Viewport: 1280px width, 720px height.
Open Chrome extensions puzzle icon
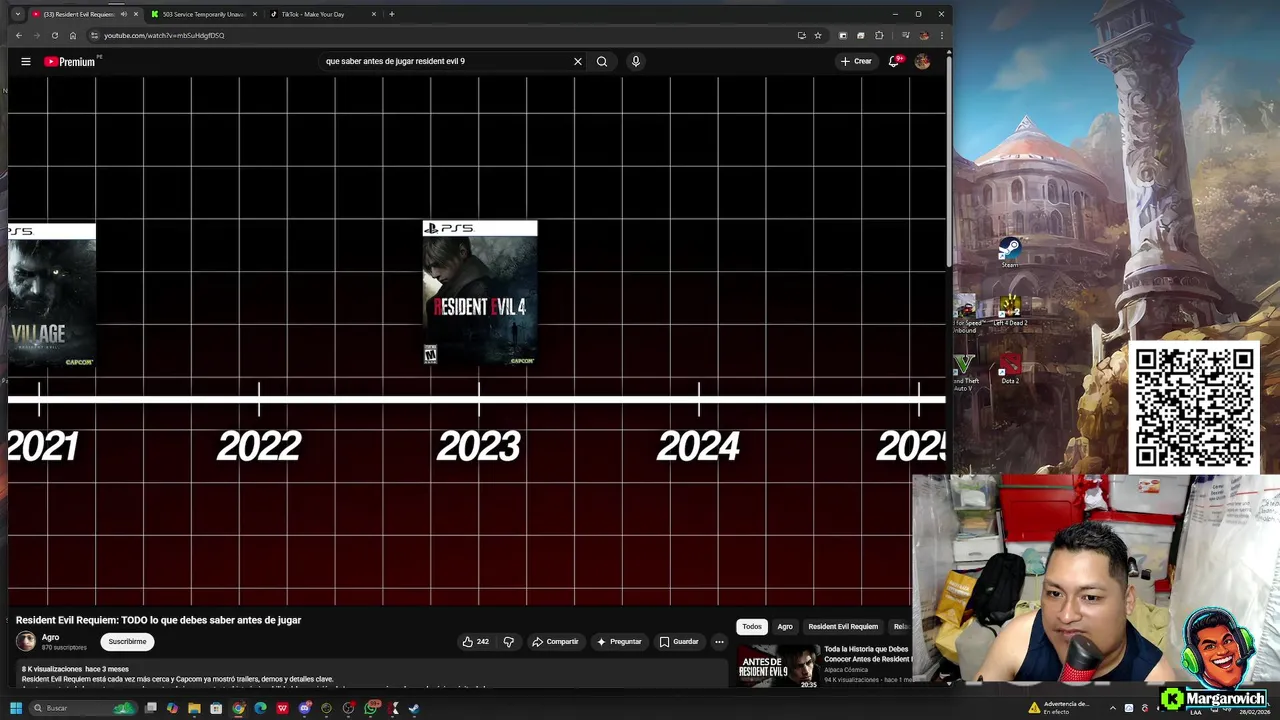[879, 35]
